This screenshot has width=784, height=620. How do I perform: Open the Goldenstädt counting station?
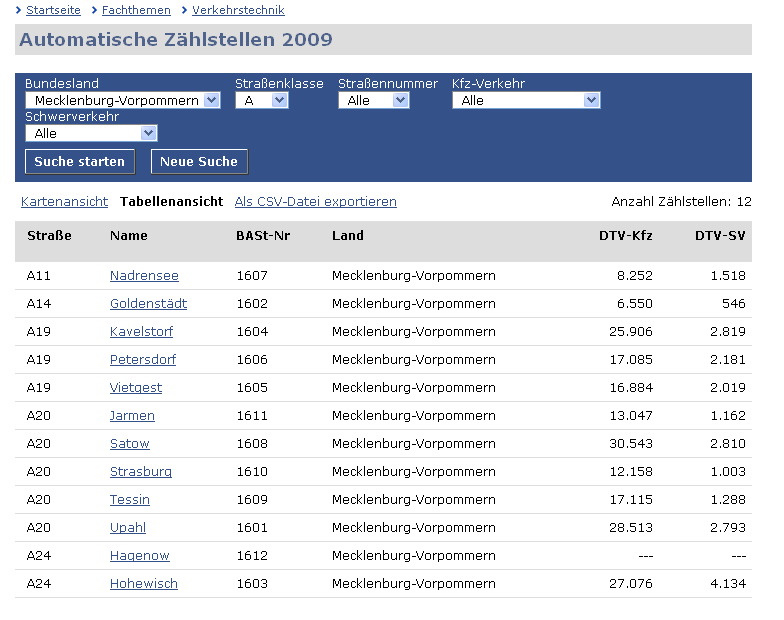click(x=148, y=304)
